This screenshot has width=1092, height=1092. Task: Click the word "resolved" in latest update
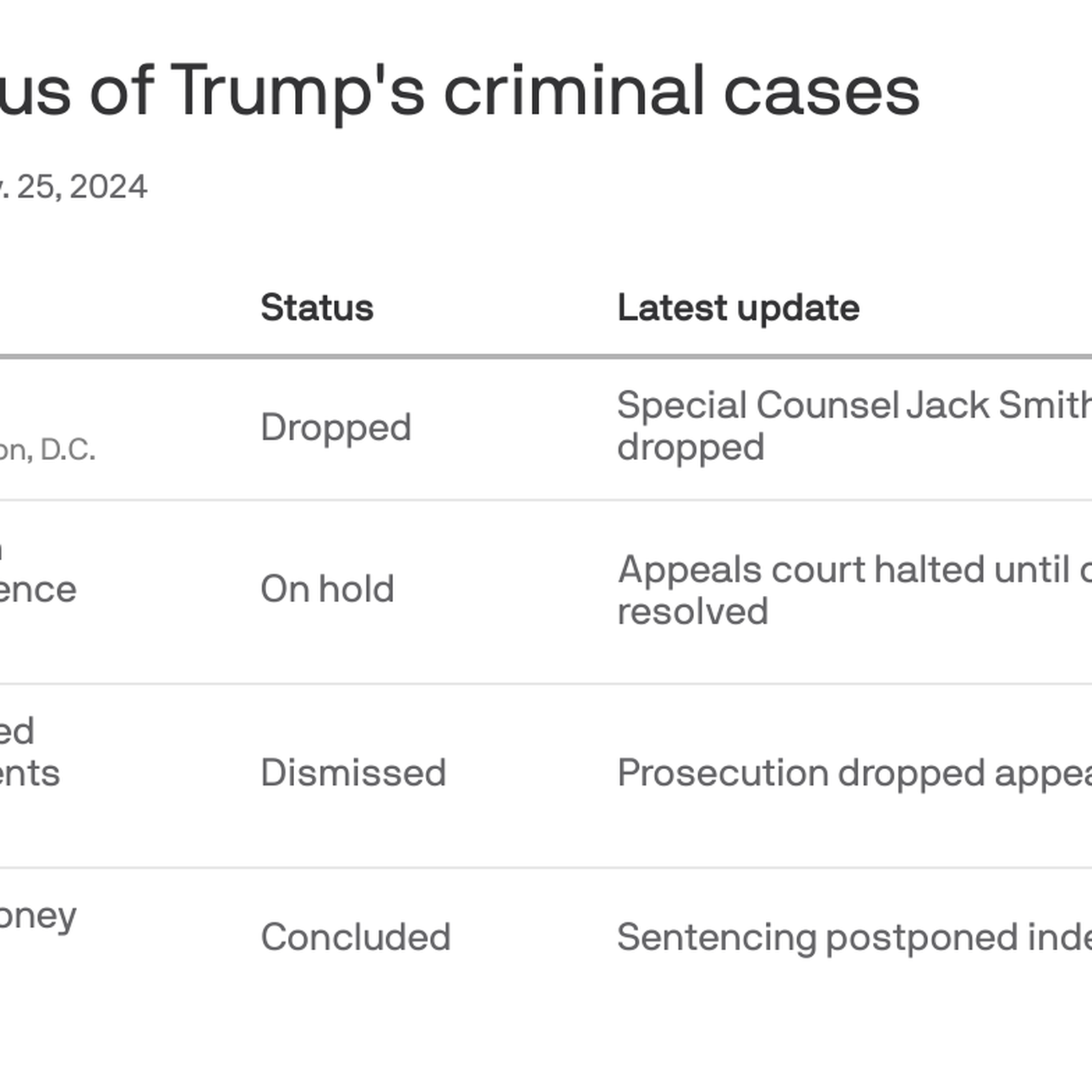pyautogui.click(x=692, y=611)
